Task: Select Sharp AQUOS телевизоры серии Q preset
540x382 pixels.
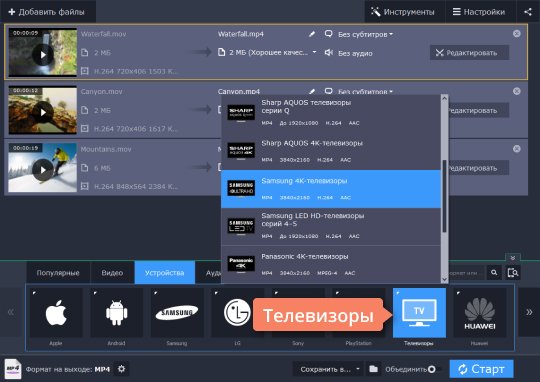Action: click(x=331, y=113)
